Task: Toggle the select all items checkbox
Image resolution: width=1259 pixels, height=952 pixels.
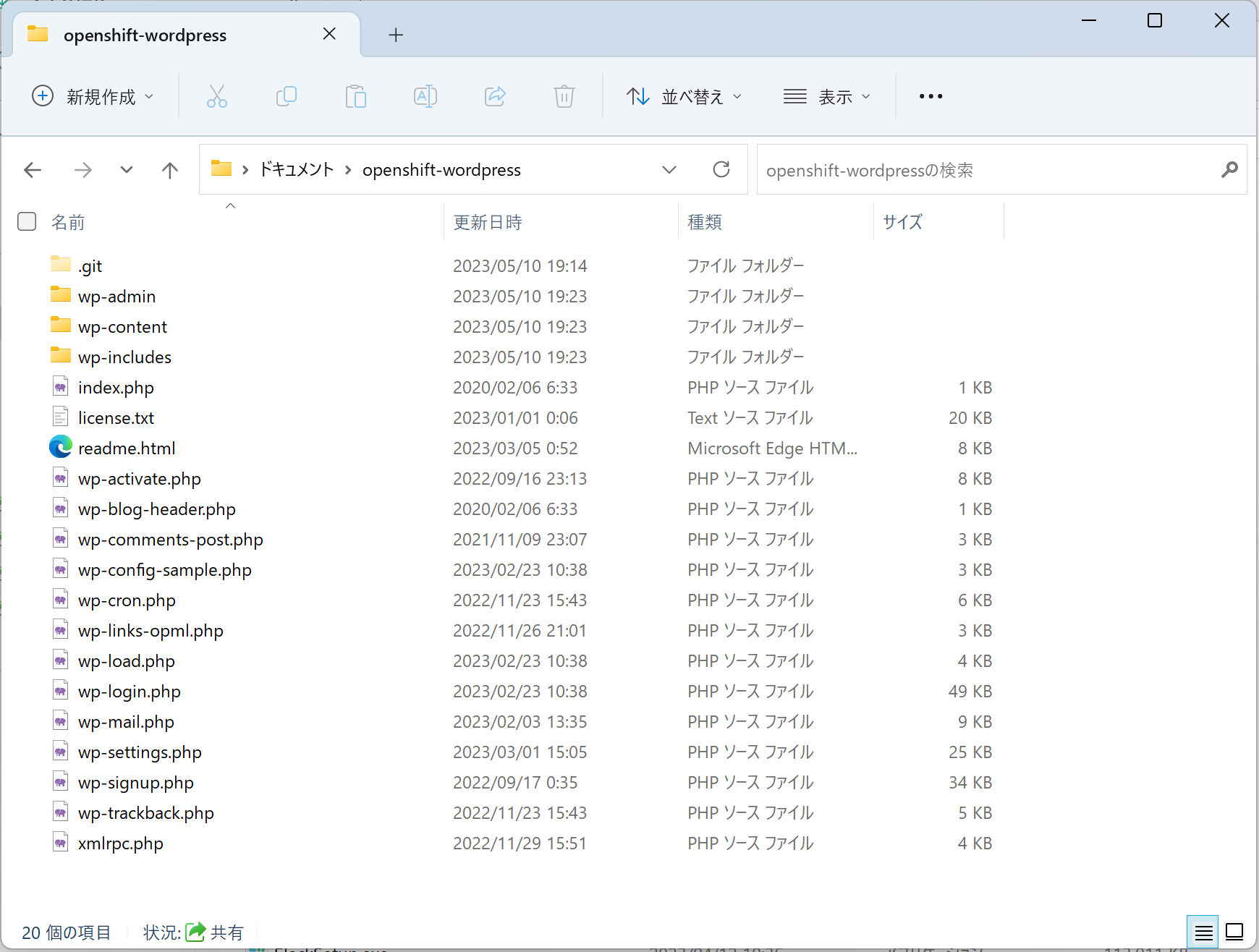Action: (27, 221)
